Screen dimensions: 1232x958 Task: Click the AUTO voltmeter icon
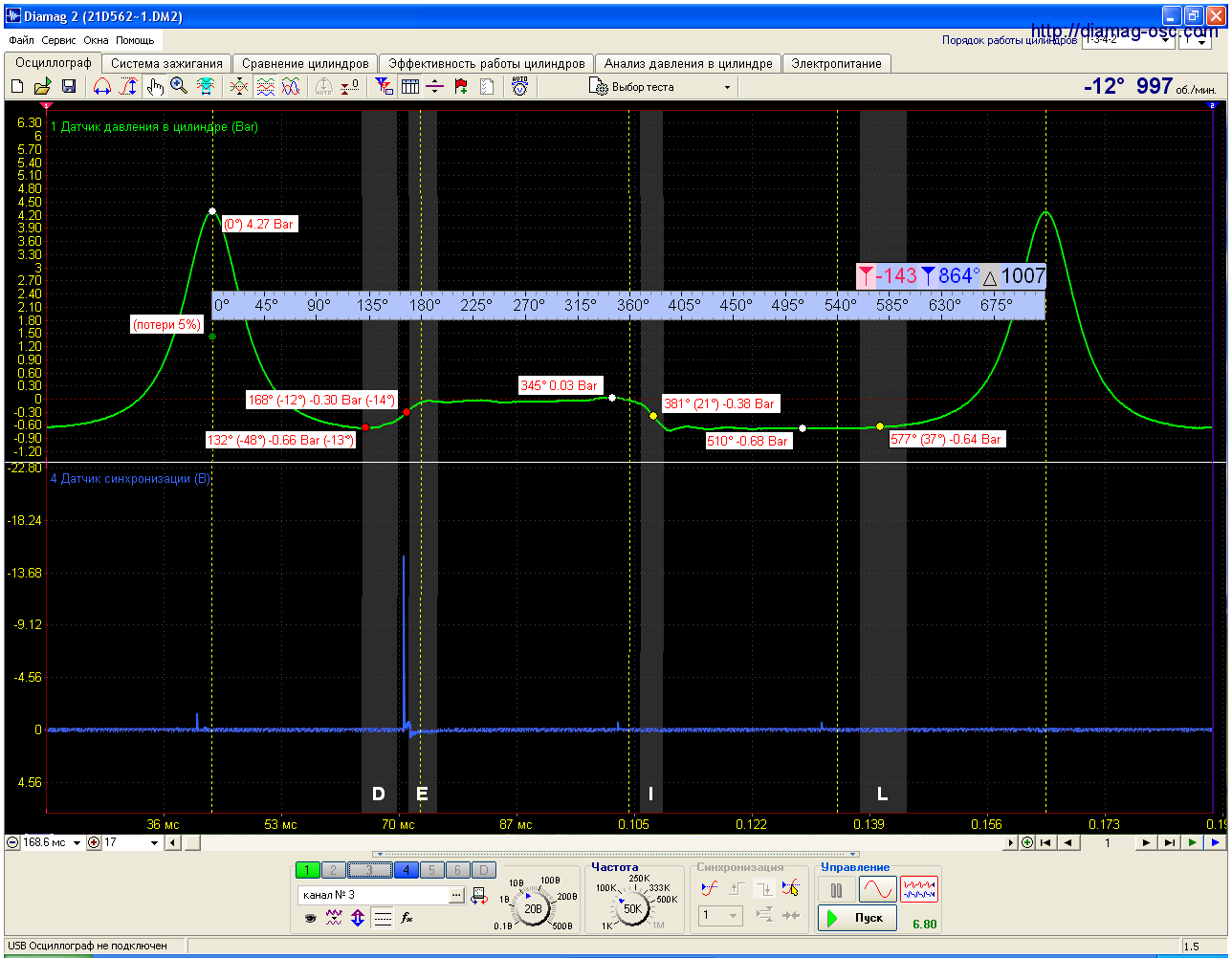click(x=519, y=87)
